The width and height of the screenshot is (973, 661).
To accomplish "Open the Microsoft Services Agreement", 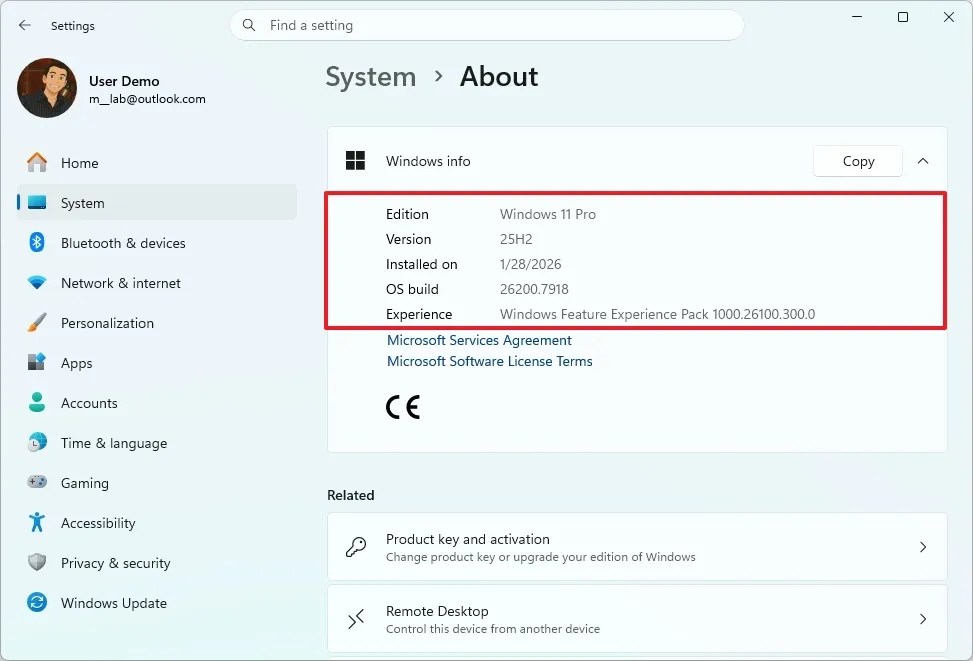I will [x=479, y=340].
